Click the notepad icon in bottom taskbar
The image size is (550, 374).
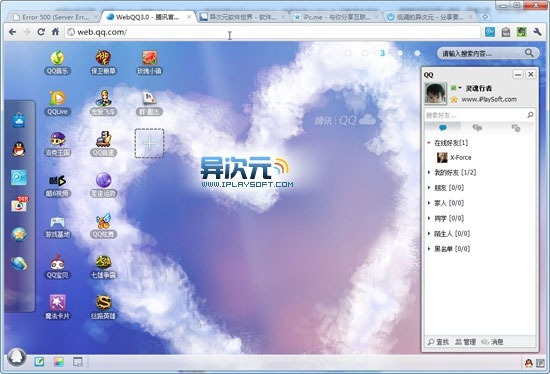point(39,361)
